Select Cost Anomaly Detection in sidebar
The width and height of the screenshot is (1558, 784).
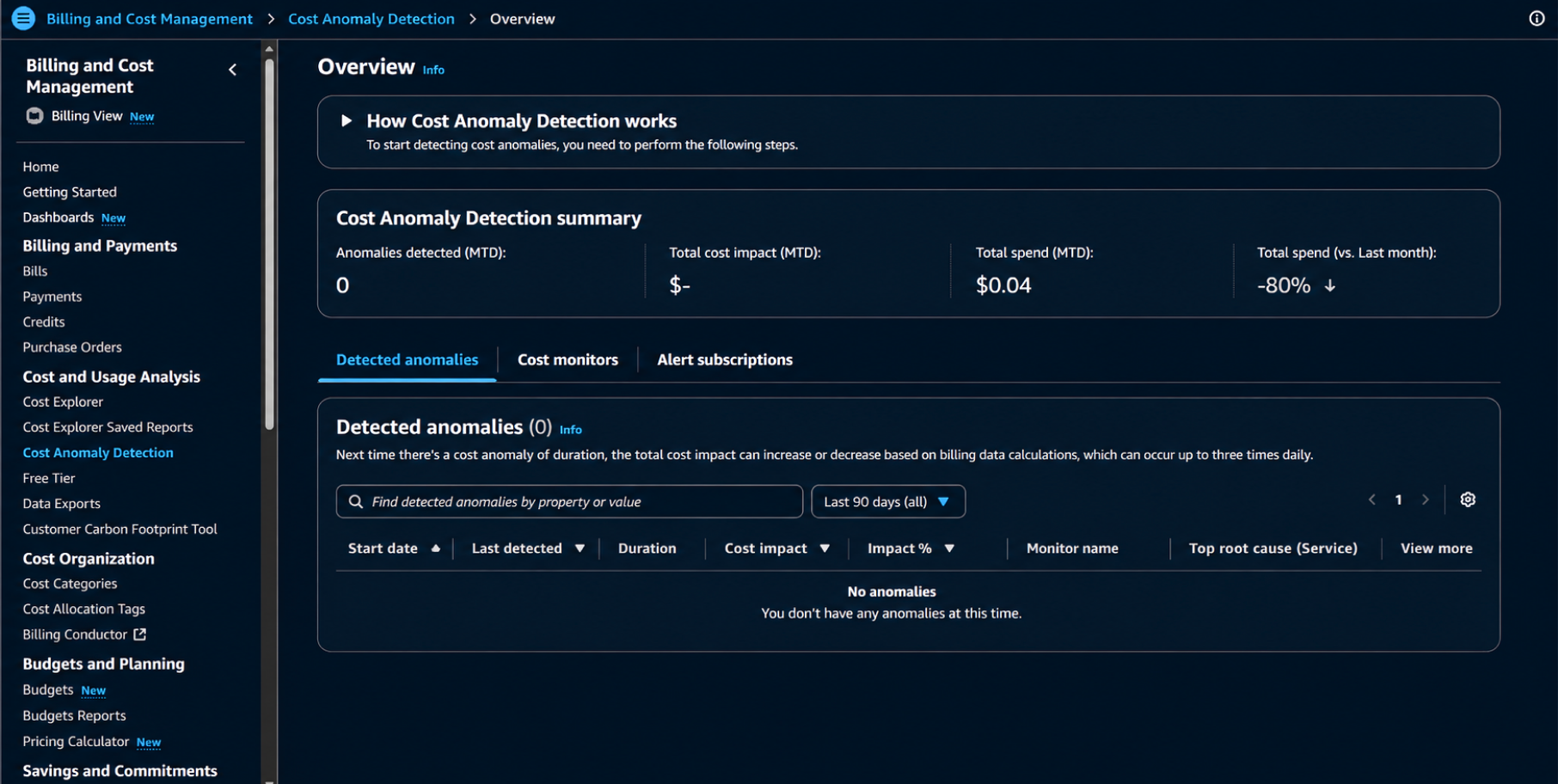(x=98, y=452)
